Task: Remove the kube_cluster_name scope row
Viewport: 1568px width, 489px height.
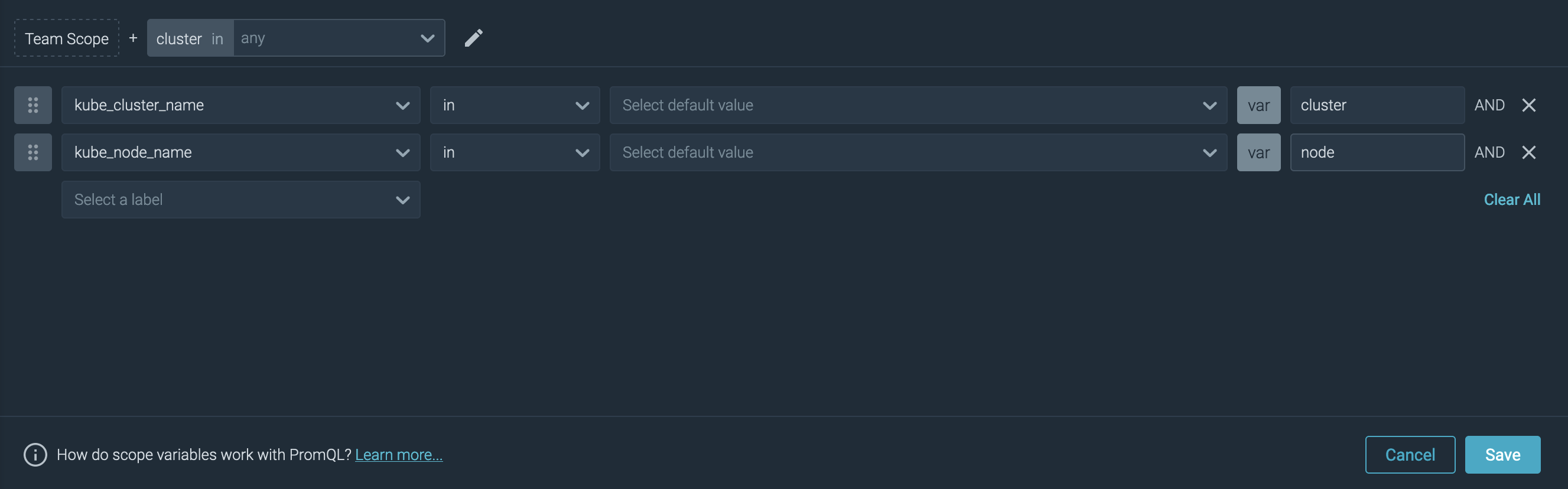Action: (1528, 105)
